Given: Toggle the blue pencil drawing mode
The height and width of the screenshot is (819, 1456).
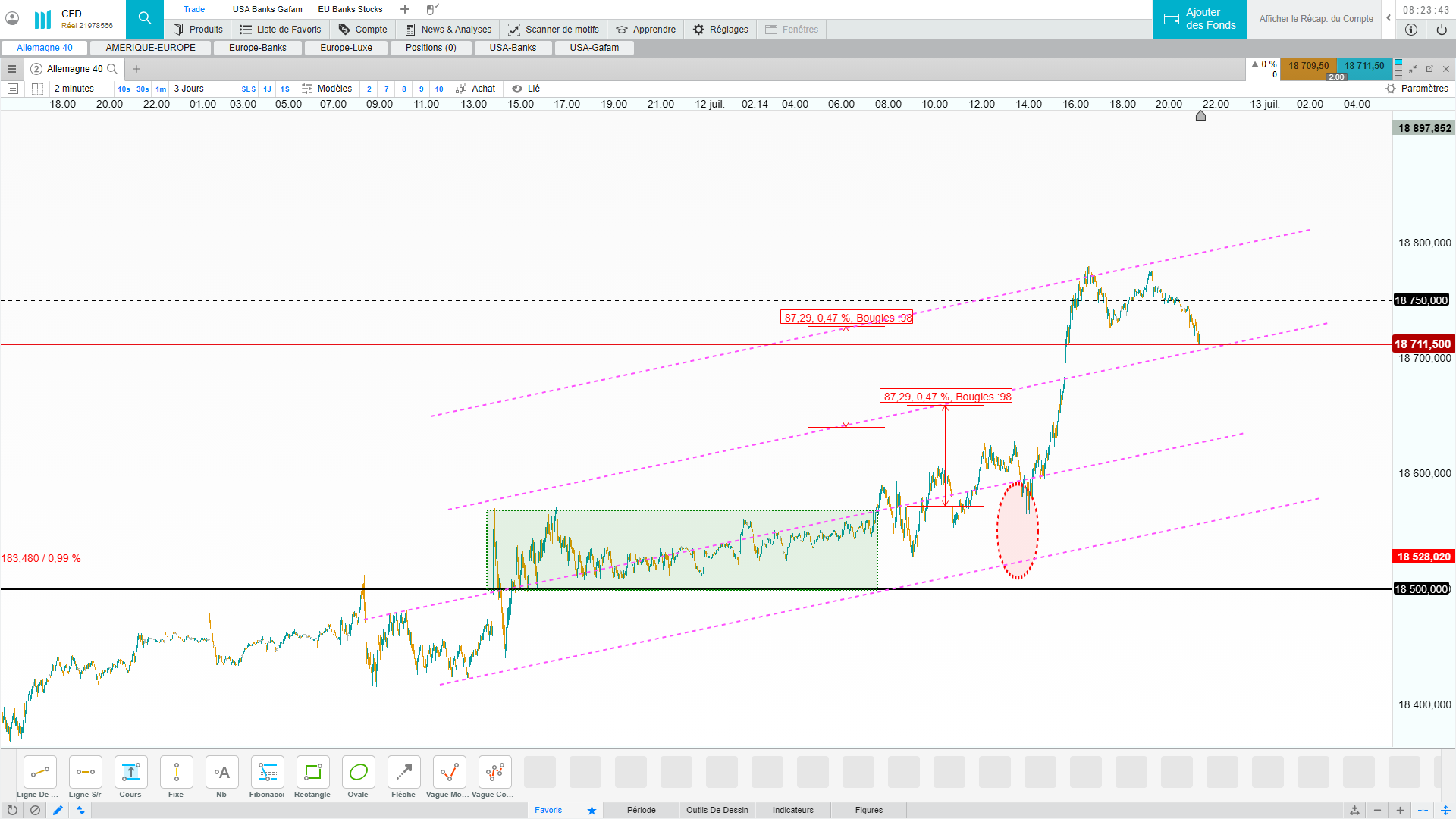Looking at the screenshot, I should coord(58,810).
